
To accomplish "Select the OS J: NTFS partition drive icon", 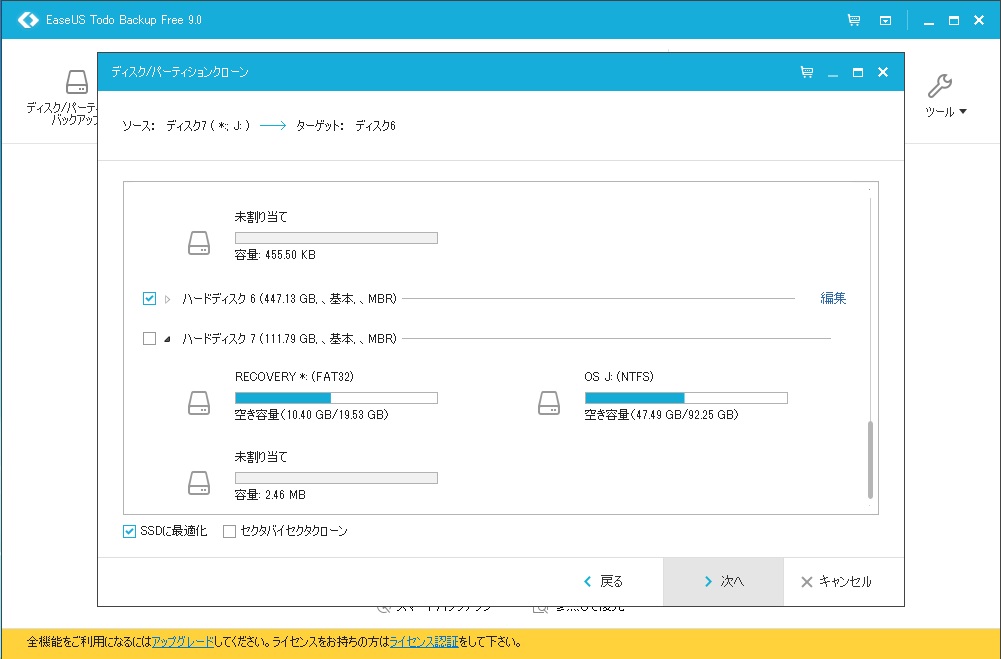I will 549,403.
